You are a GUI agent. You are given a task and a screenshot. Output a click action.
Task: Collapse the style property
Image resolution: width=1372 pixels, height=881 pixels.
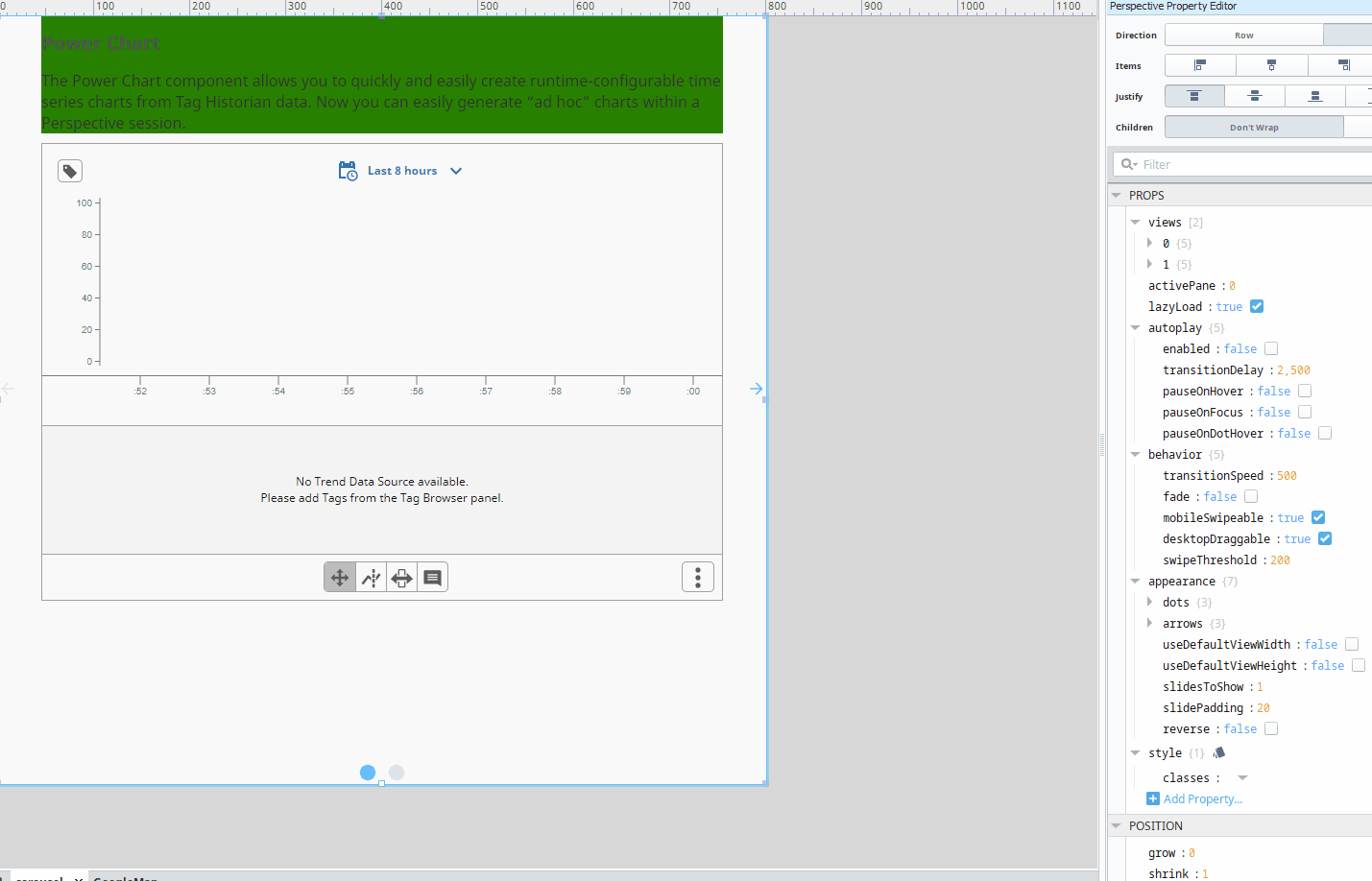tap(1136, 752)
